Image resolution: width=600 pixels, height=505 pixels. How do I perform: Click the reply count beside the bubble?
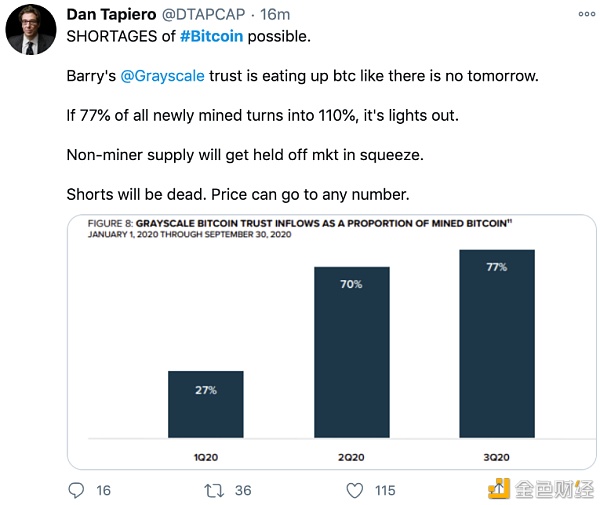coord(104,490)
